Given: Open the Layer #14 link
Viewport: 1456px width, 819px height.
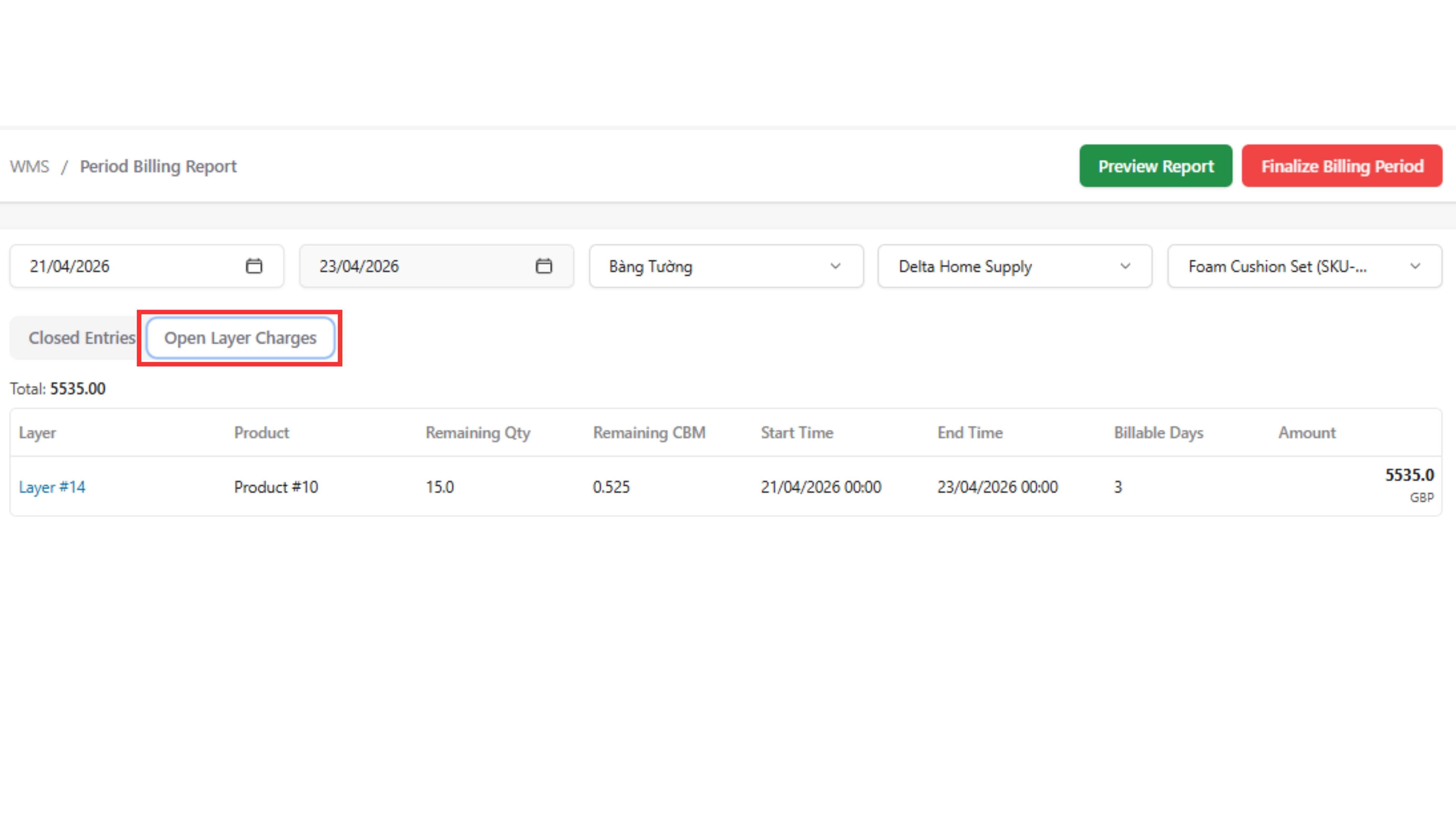Looking at the screenshot, I should point(52,487).
